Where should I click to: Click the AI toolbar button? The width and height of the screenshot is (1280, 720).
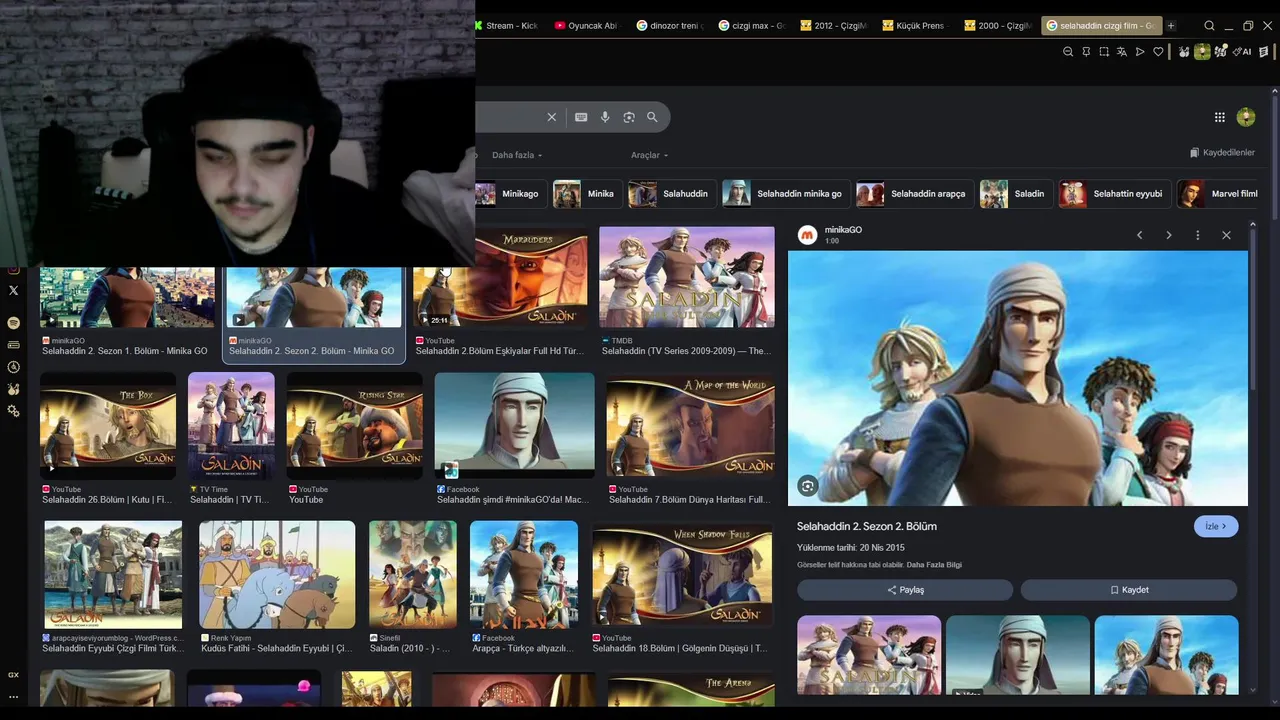(x=1243, y=52)
